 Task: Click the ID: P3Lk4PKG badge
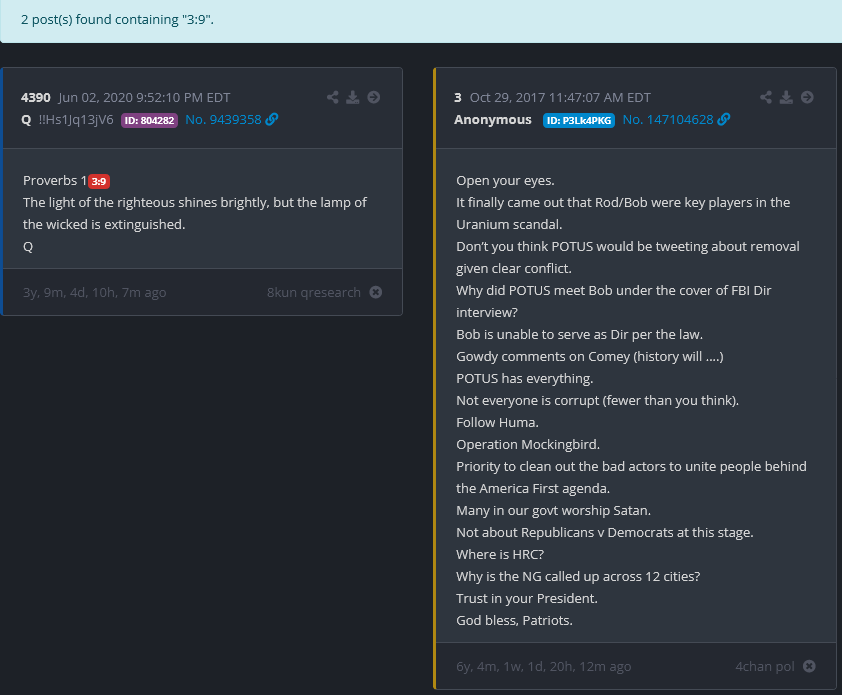(x=578, y=120)
